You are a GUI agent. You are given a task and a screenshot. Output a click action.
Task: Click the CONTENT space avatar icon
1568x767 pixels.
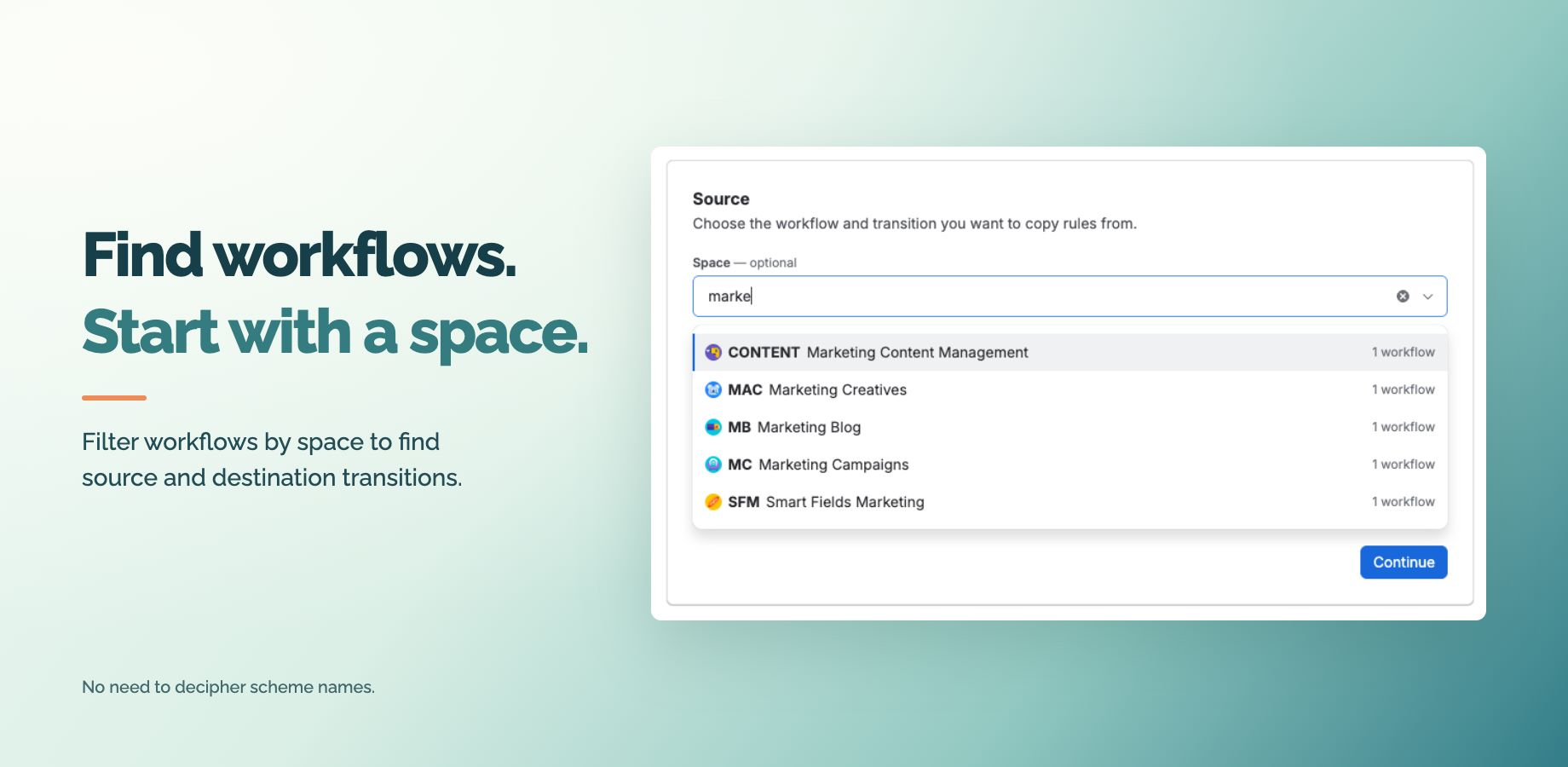(x=713, y=352)
